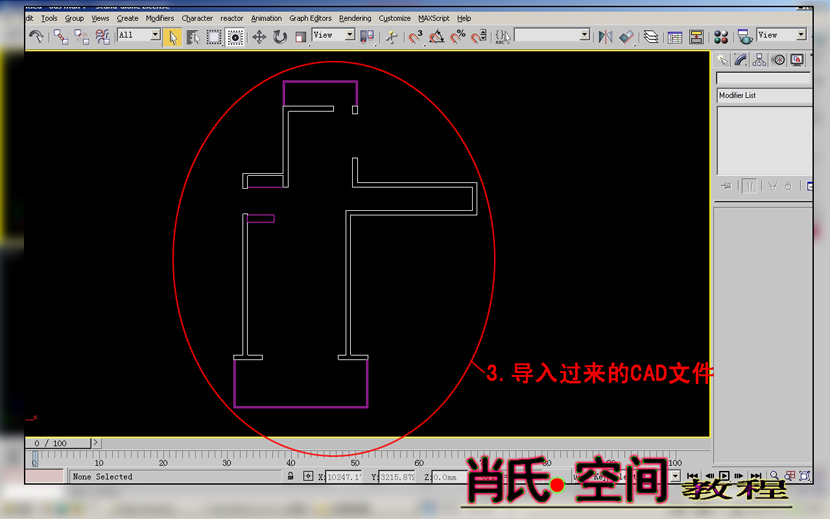Open the MAXScript menu

coord(434,18)
